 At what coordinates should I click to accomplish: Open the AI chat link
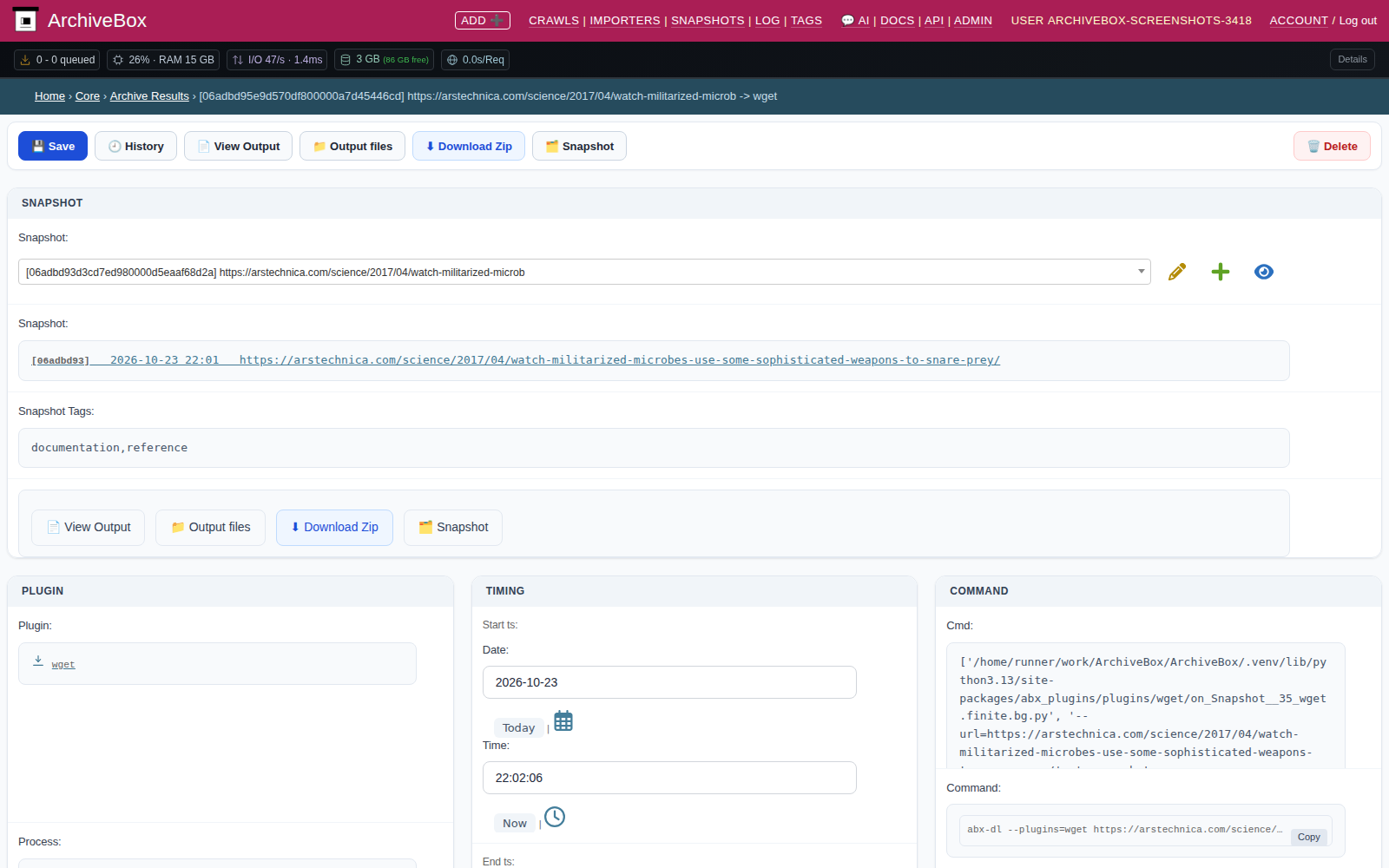pos(855,21)
